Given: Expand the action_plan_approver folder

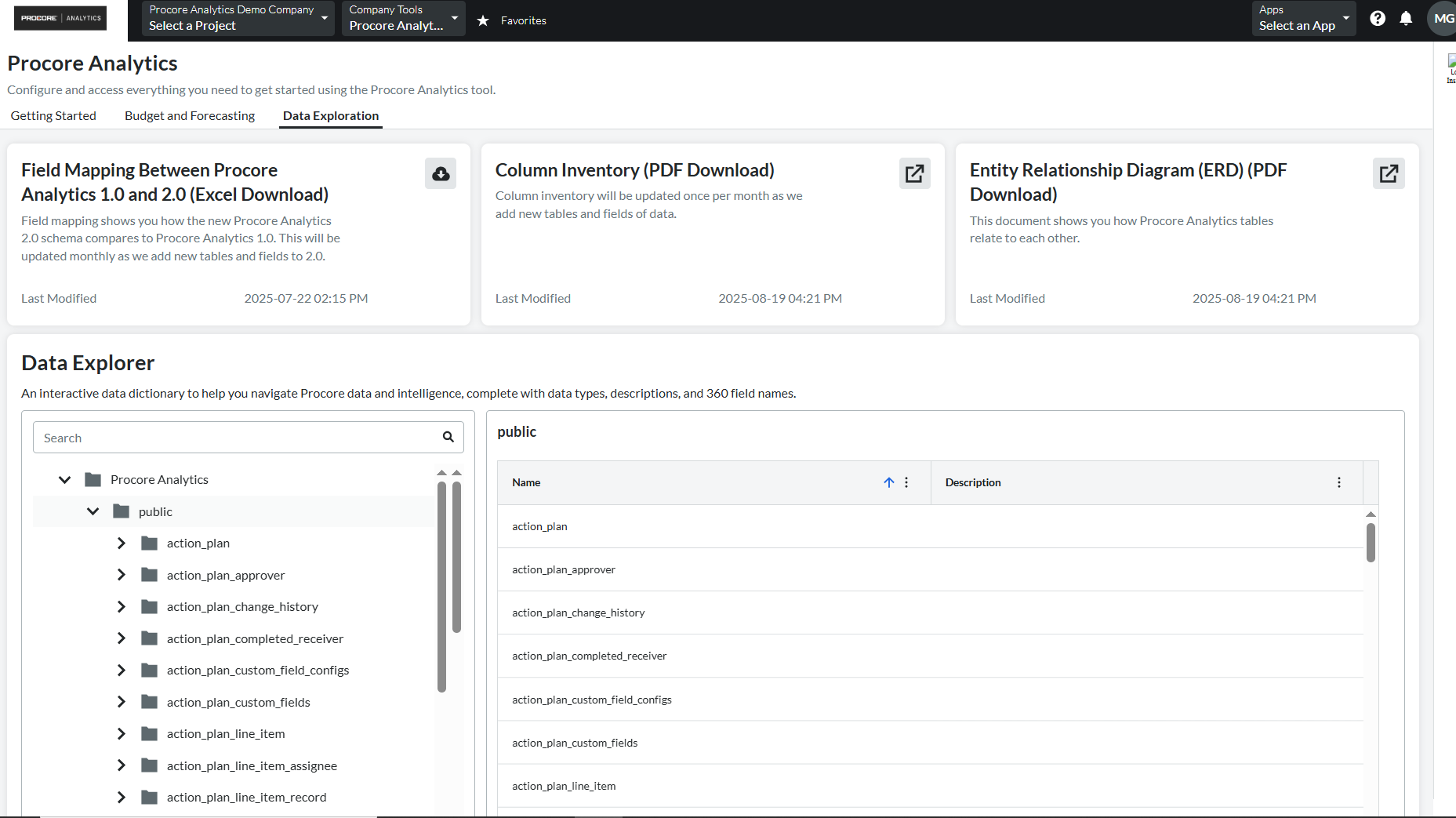Looking at the screenshot, I should pos(122,574).
